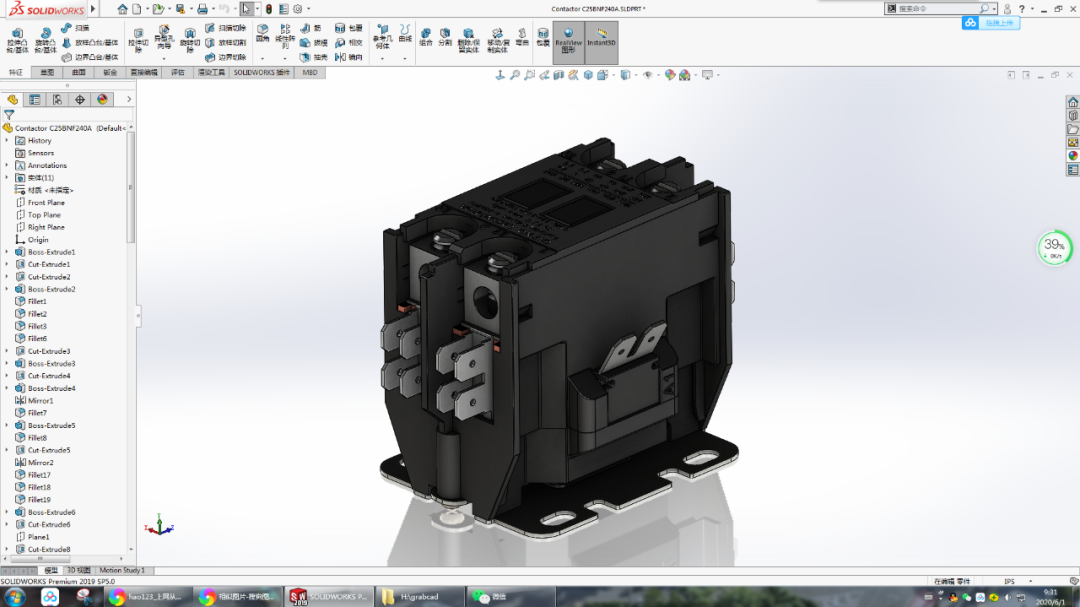Screen dimensions: 1080x607
Task: Open the Hole Wizard tool
Action: (x=164, y=38)
